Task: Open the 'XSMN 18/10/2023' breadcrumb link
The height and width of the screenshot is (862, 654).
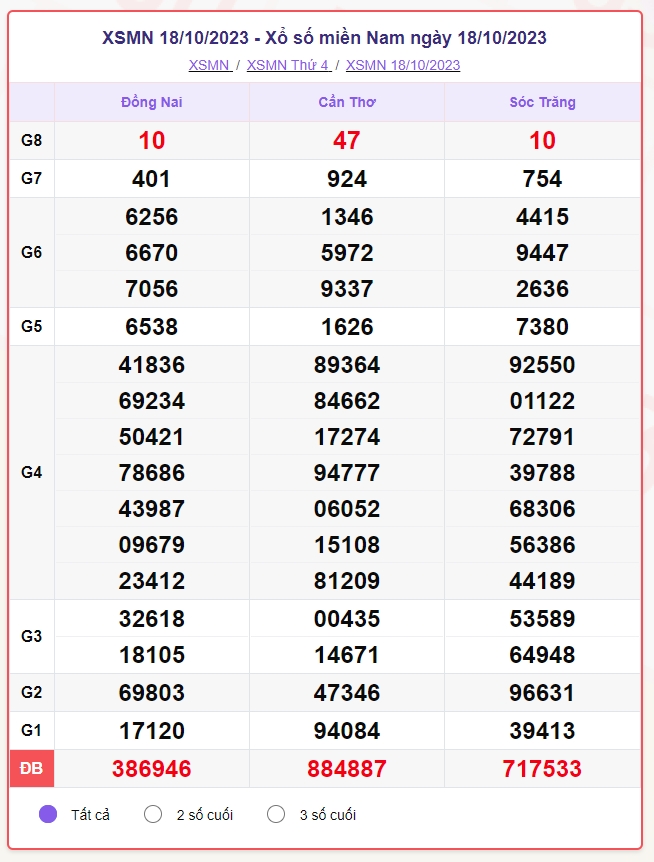Action: pos(403,65)
